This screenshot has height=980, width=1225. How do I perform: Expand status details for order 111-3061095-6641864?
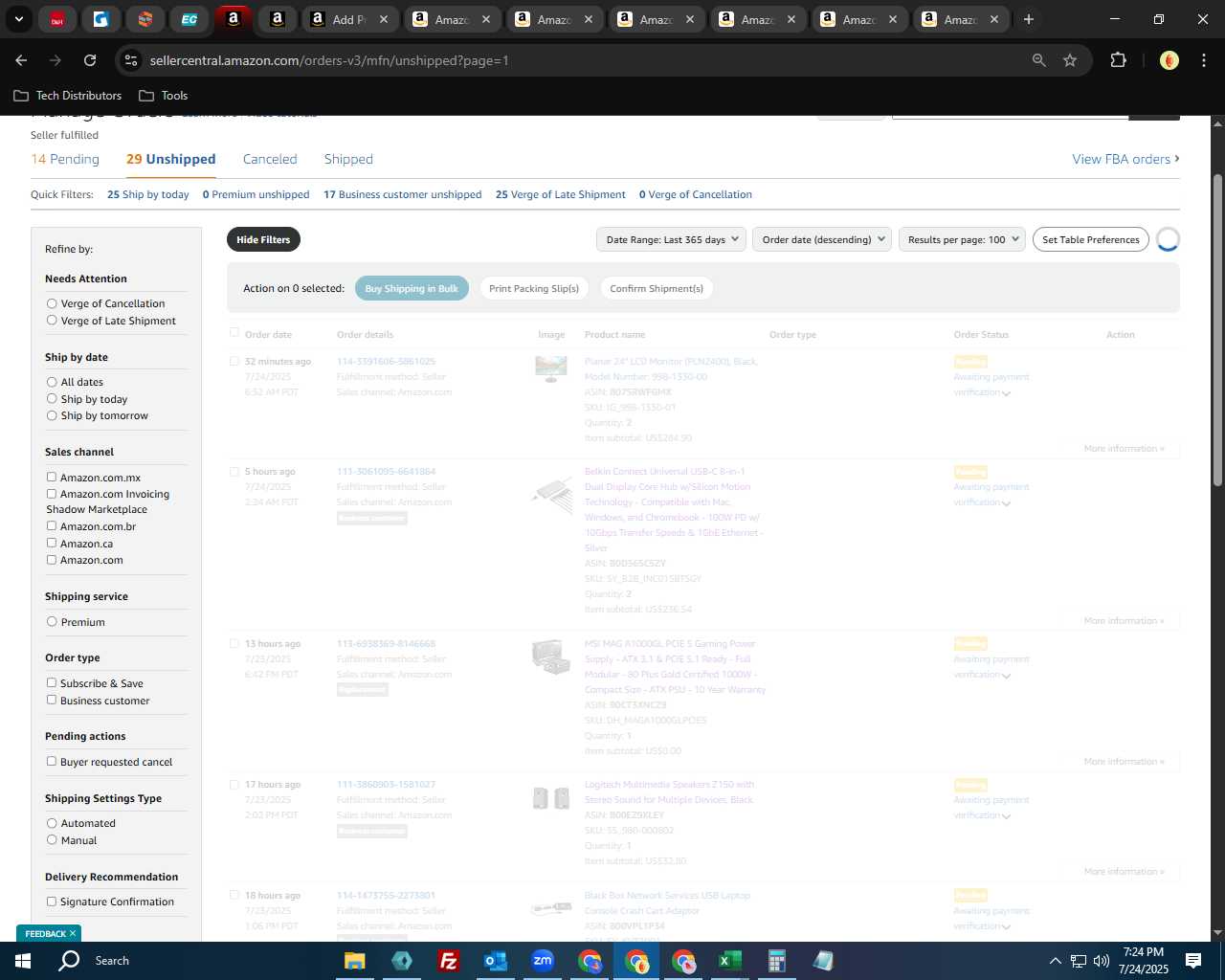(x=1006, y=503)
